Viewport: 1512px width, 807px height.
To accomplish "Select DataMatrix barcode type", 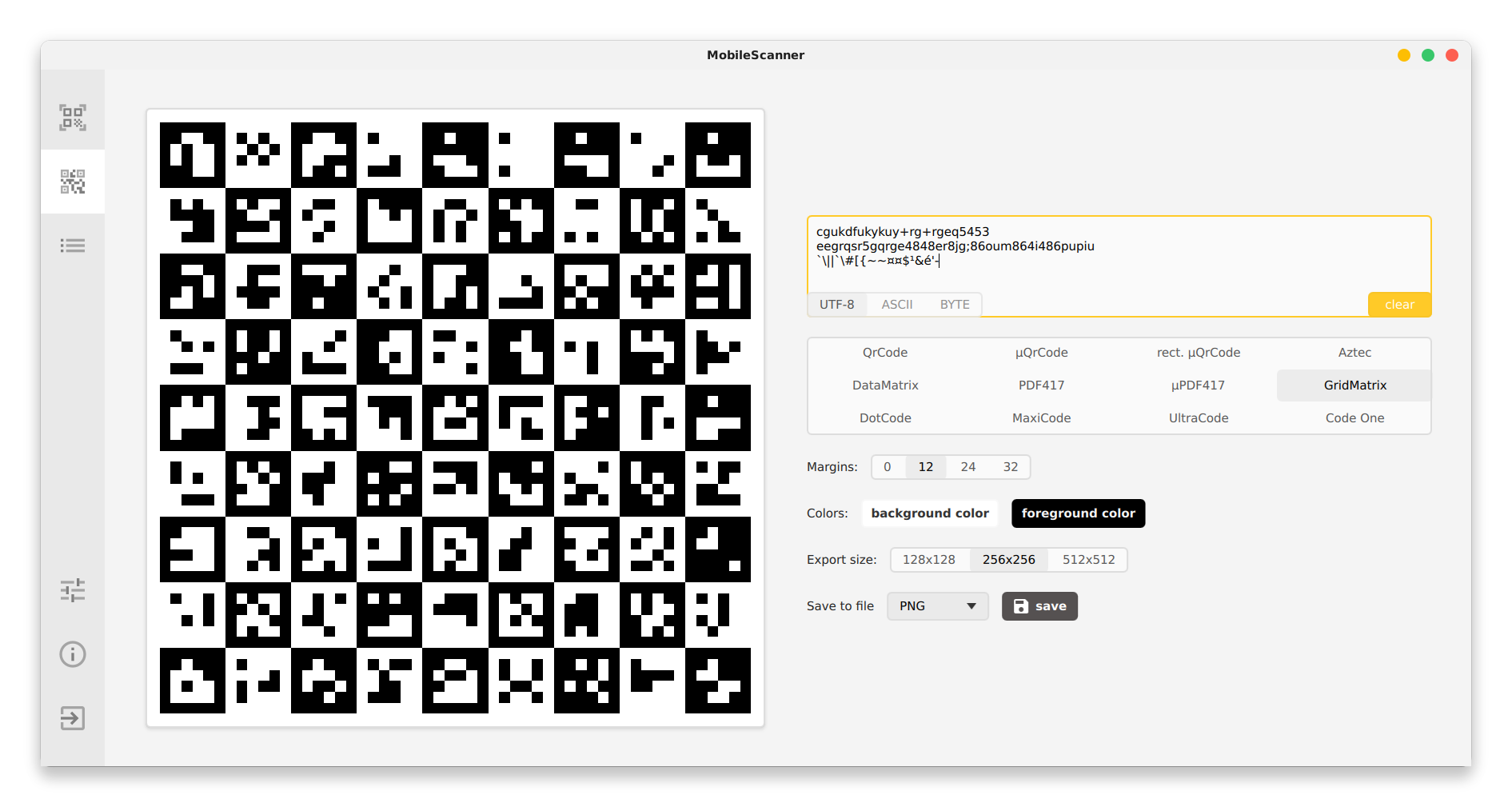I will [885, 386].
